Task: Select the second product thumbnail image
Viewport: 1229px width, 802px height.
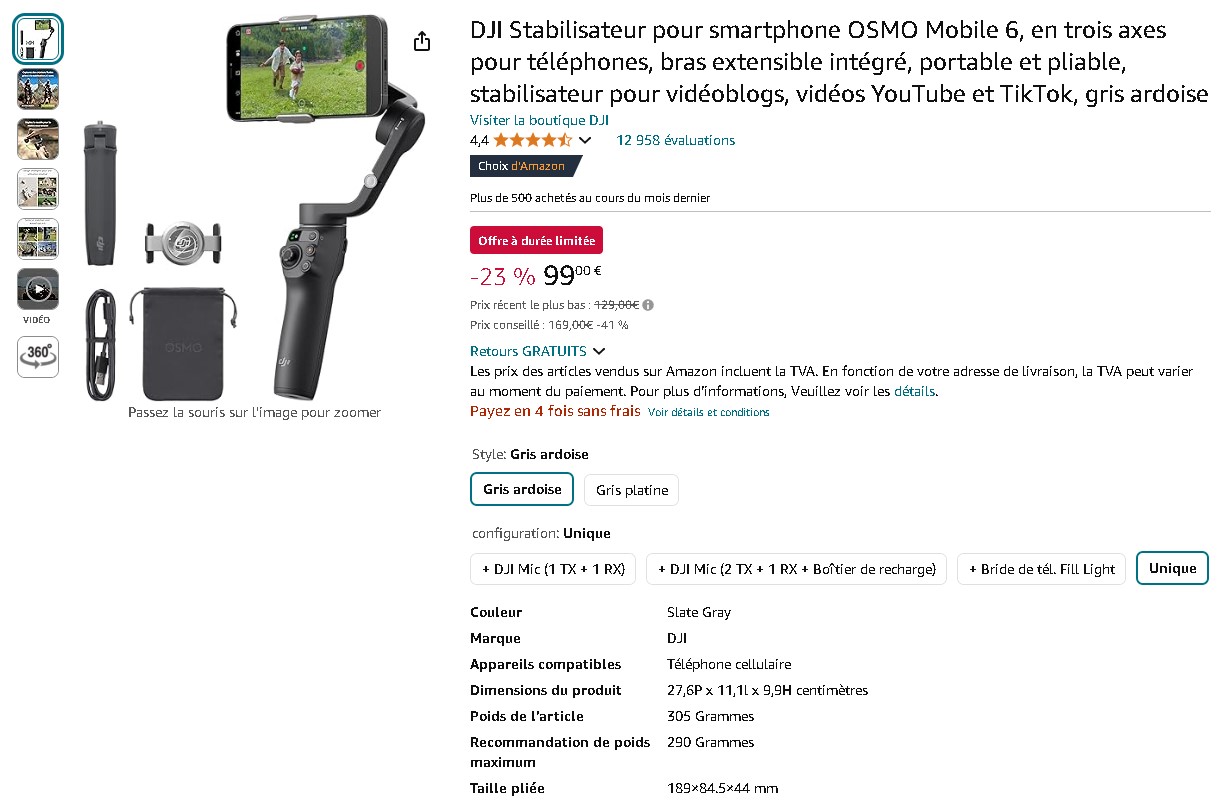Action: point(38,90)
